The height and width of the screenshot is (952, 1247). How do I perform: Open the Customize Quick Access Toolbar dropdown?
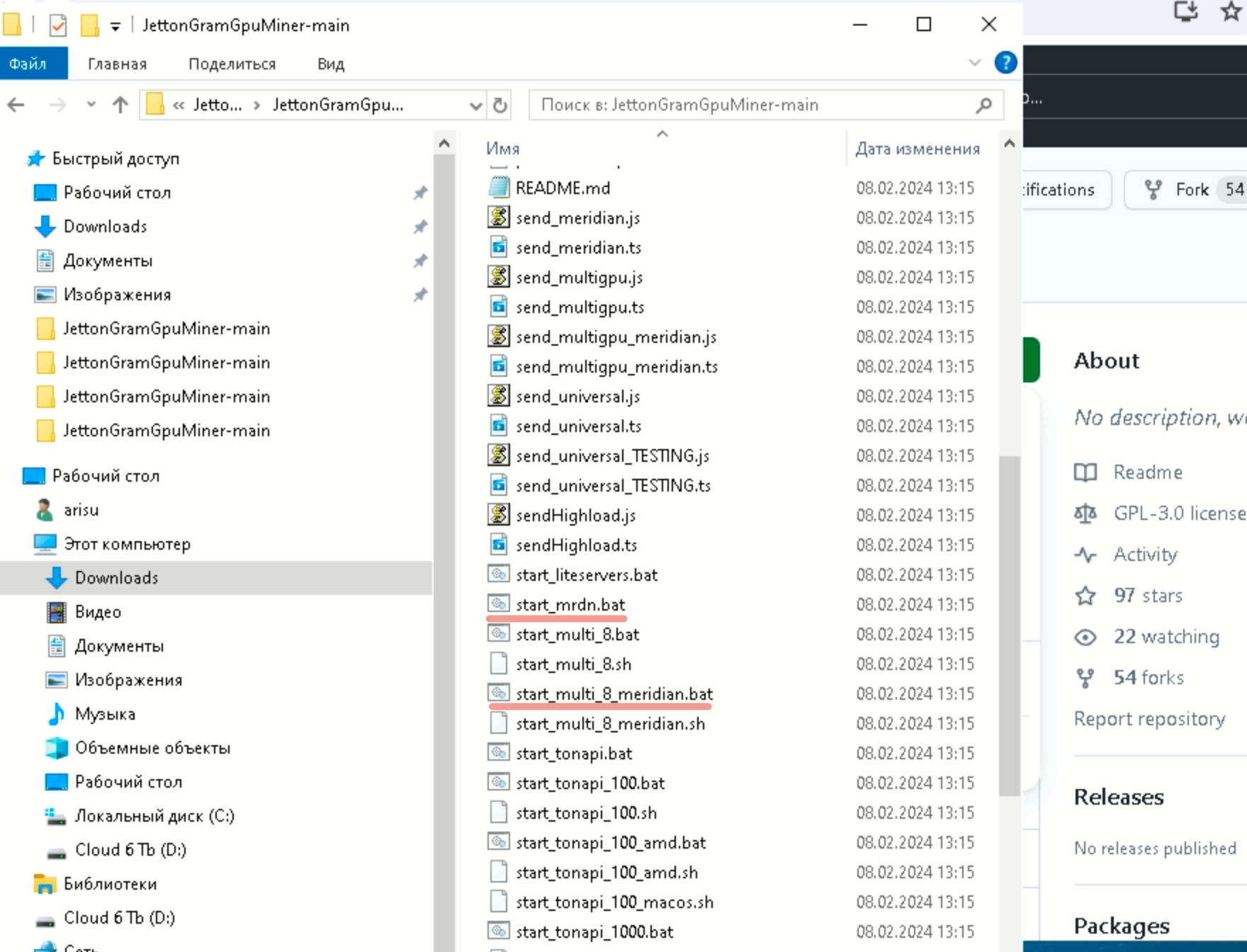(x=115, y=27)
